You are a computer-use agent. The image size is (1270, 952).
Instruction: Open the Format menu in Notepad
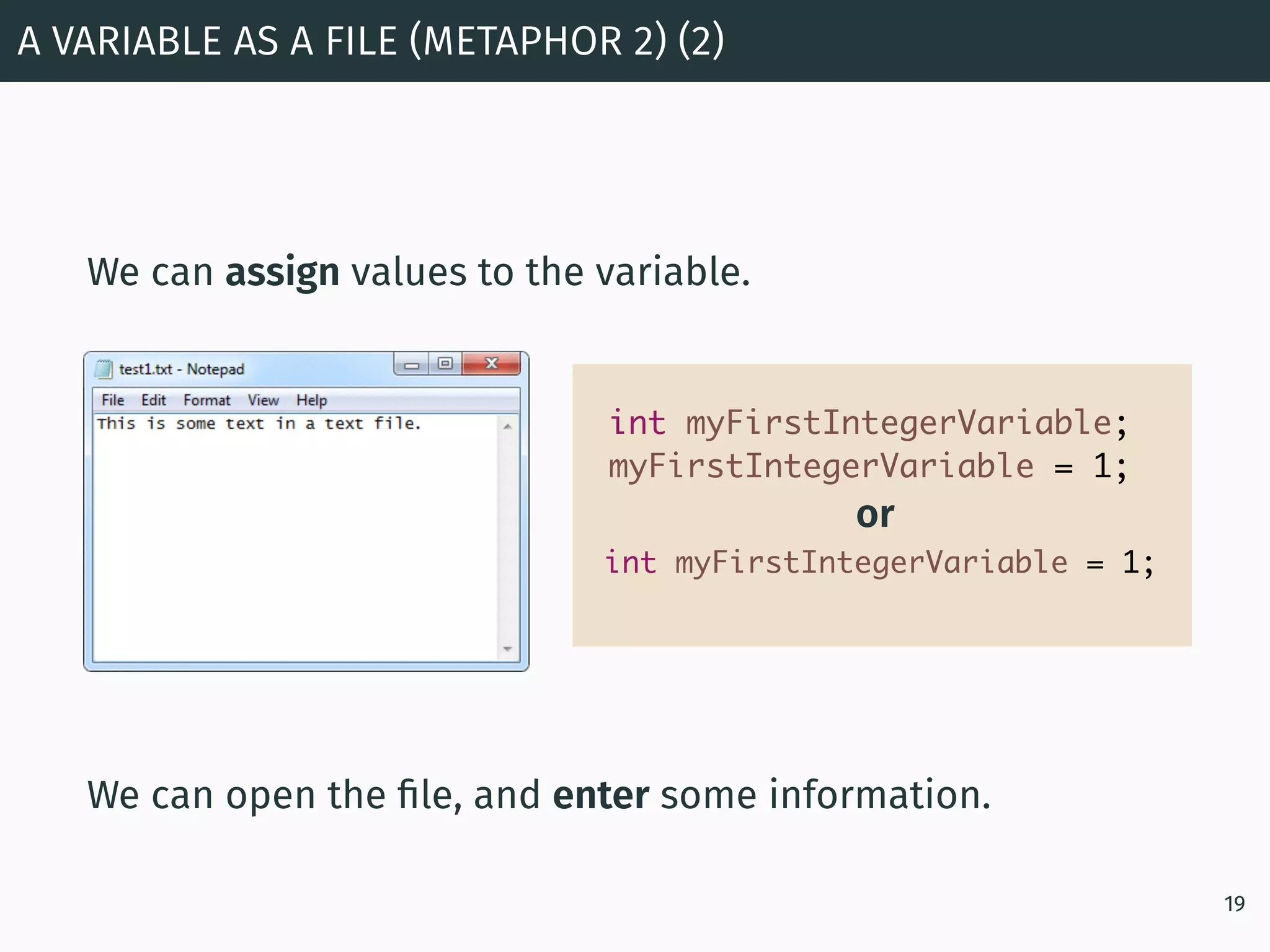tap(207, 400)
